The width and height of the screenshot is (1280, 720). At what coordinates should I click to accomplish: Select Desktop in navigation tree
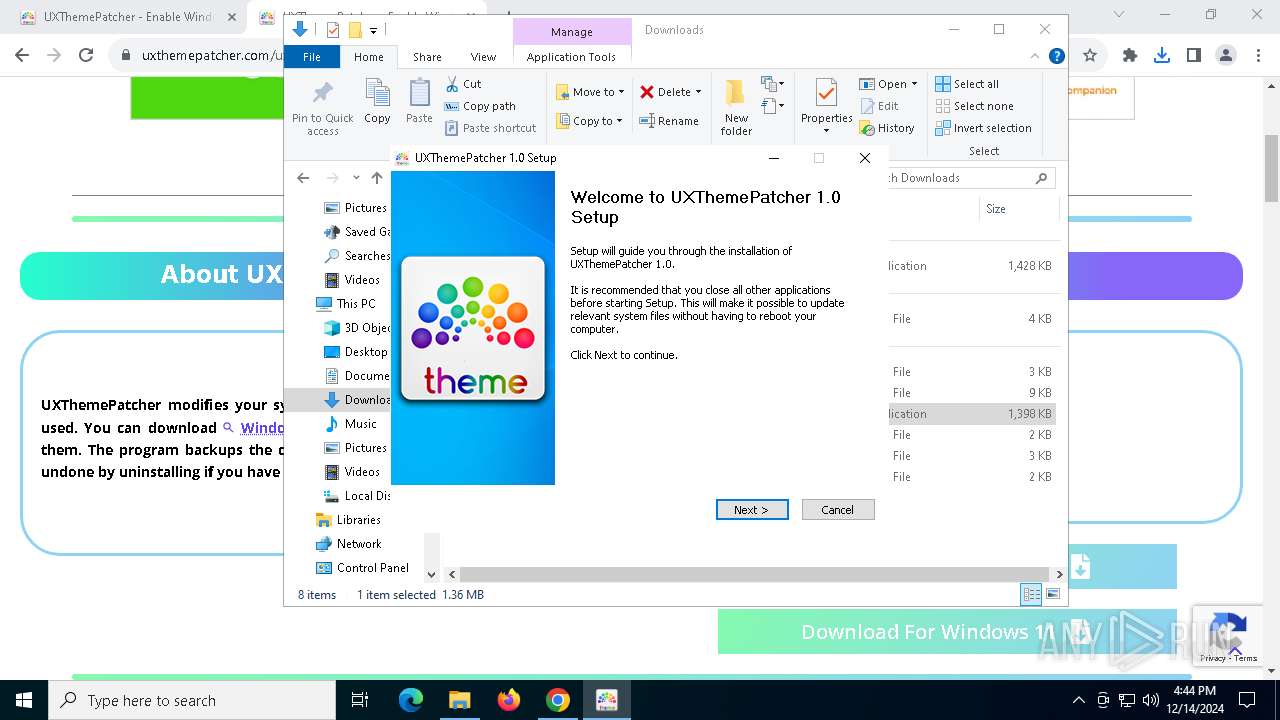click(356, 352)
